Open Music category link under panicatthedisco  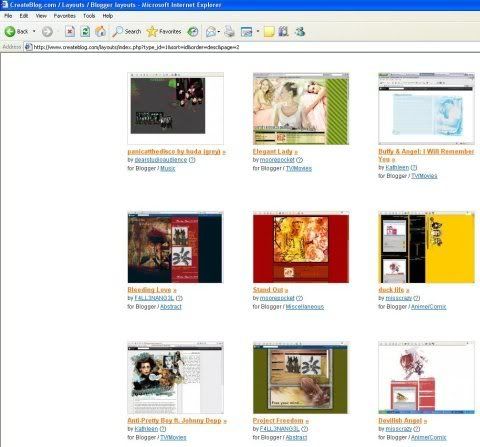[x=167, y=168]
